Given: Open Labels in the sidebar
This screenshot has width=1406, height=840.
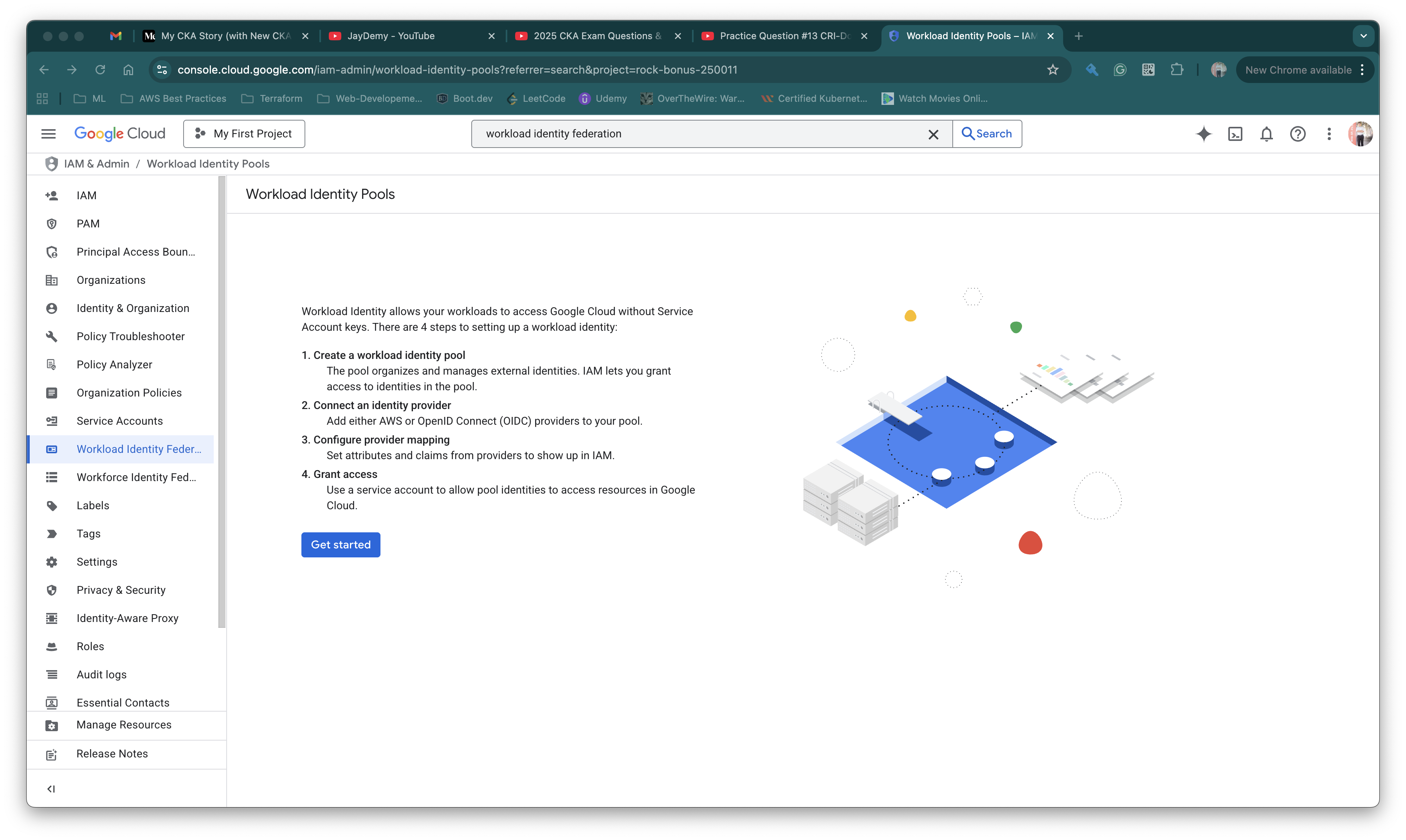Looking at the screenshot, I should pyautogui.click(x=121, y=505).
